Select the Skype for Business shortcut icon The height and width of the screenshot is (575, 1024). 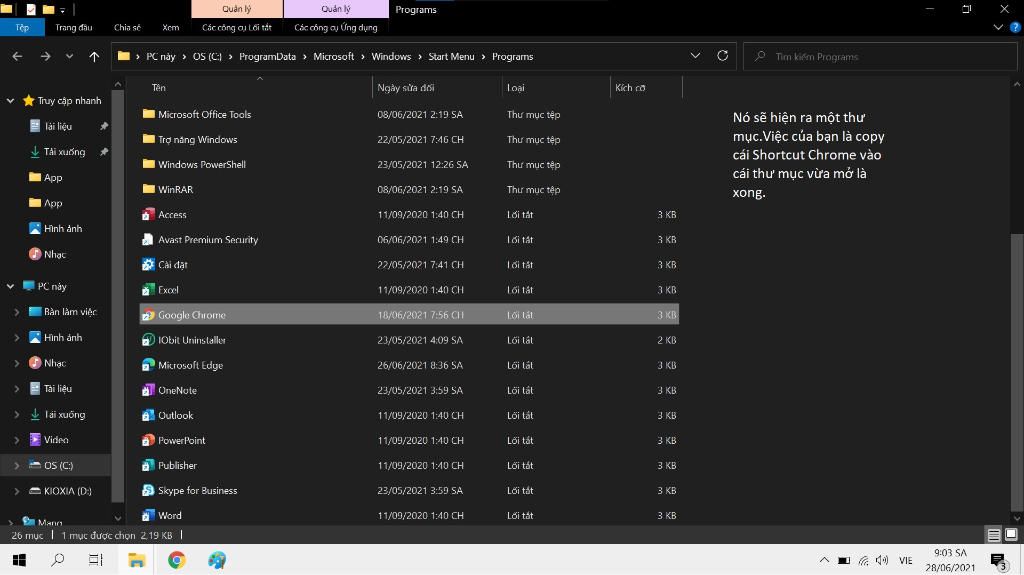tap(148, 490)
